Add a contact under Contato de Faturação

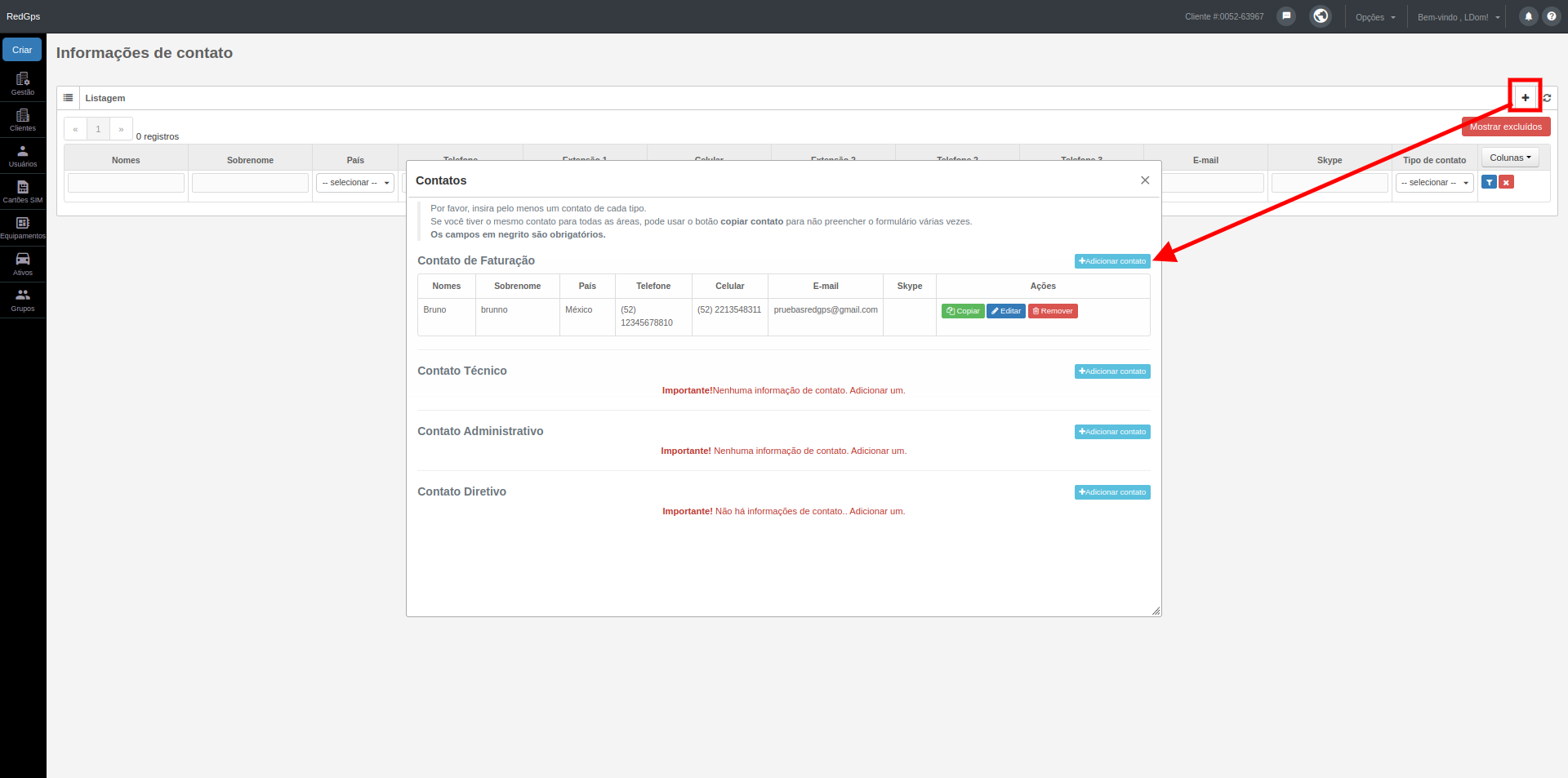point(1112,261)
